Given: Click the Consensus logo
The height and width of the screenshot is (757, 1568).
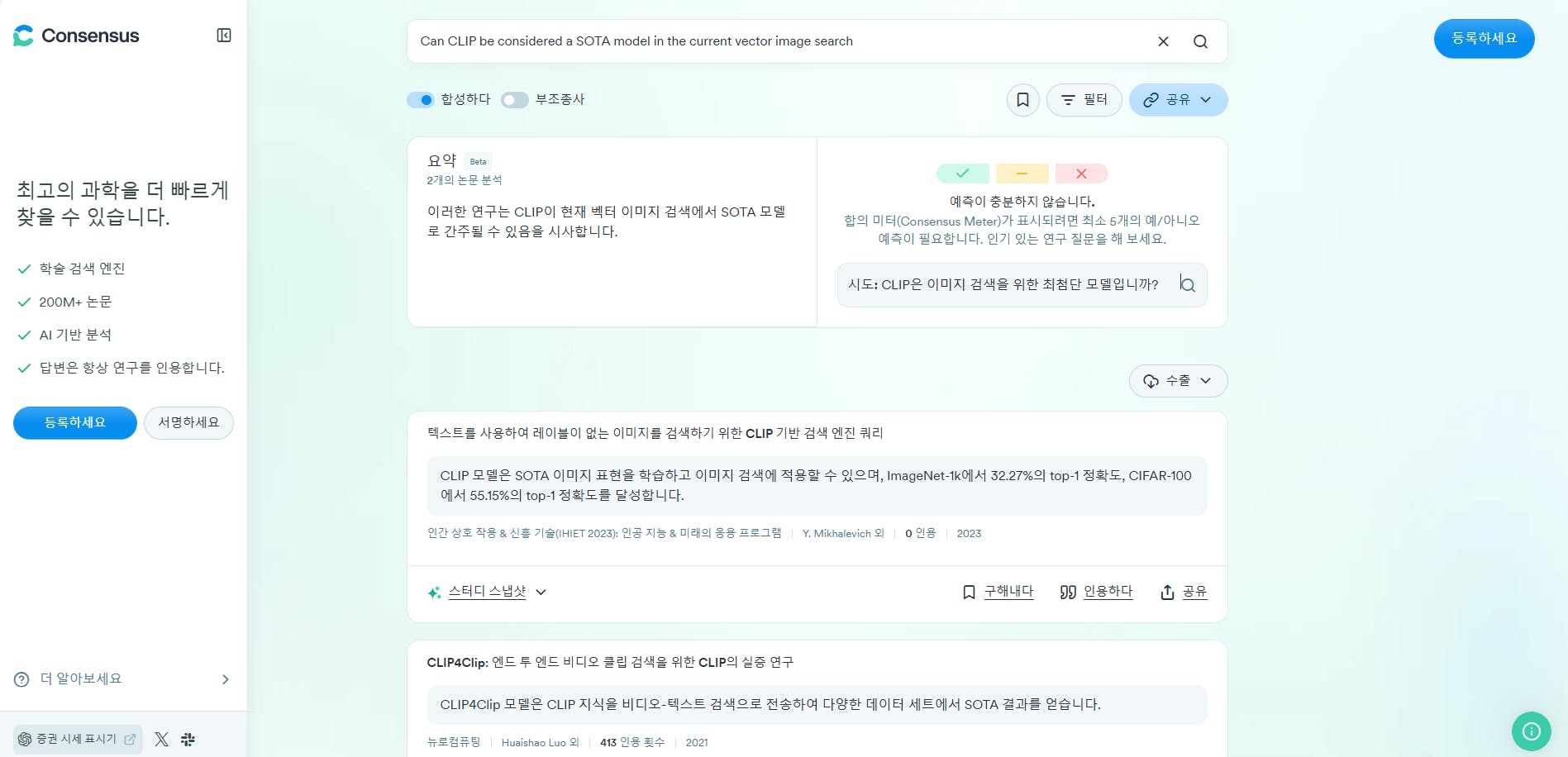Looking at the screenshot, I should pos(76,36).
